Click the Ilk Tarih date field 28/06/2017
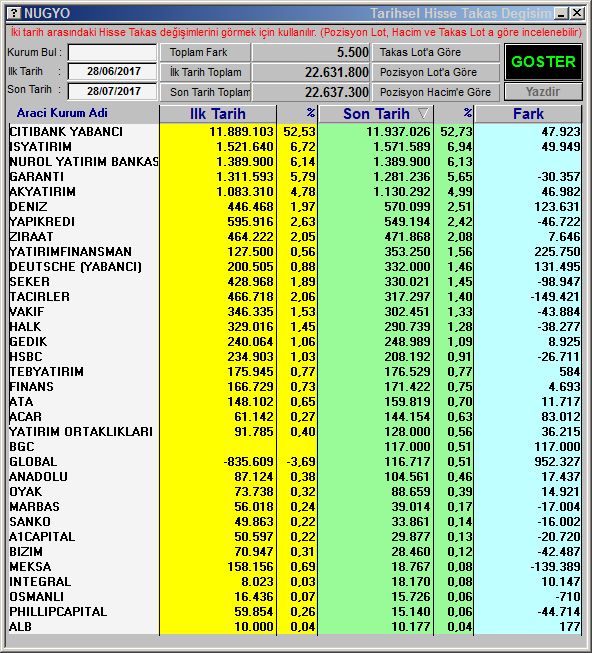 112,71
